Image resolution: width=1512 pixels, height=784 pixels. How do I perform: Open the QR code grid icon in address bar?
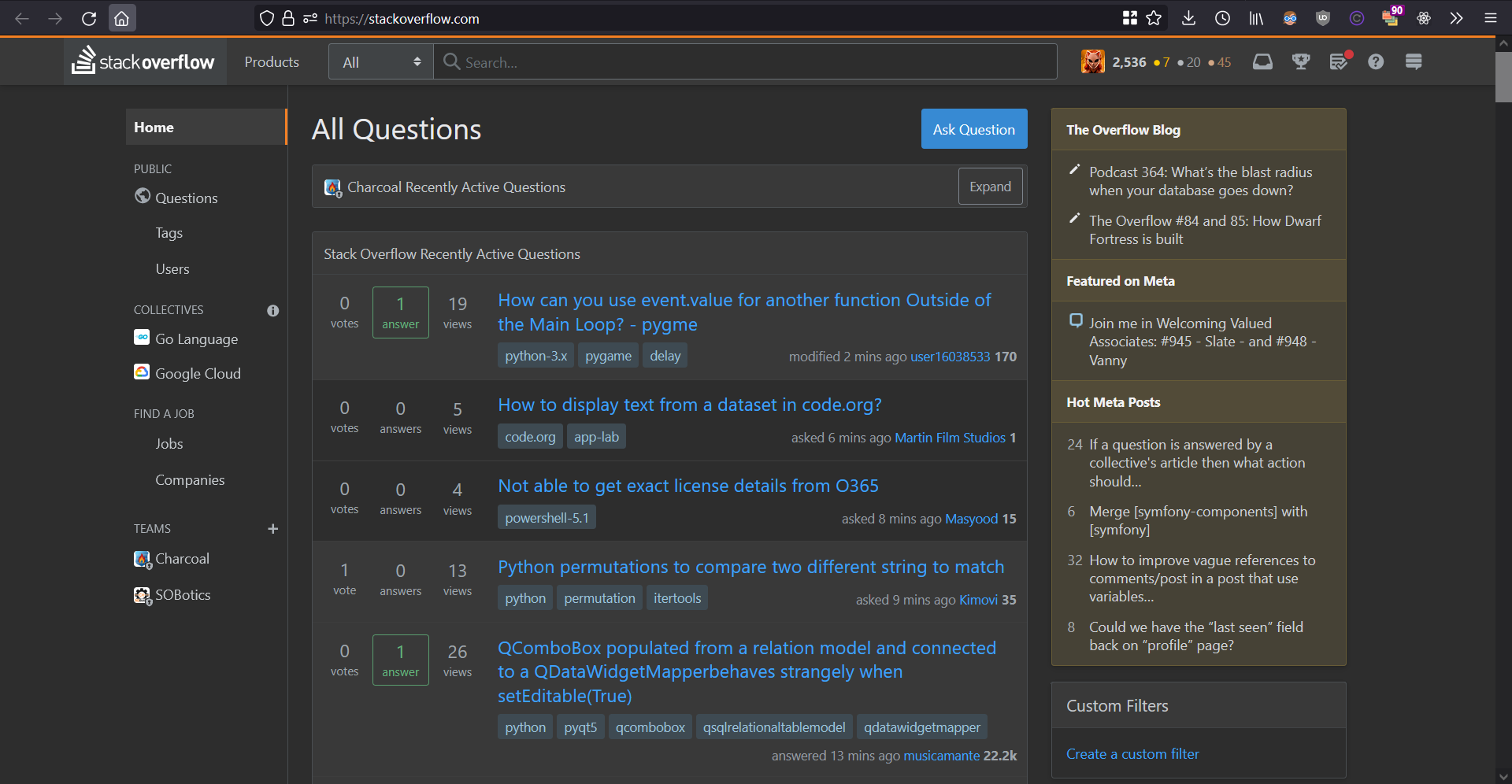point(1130,18)
